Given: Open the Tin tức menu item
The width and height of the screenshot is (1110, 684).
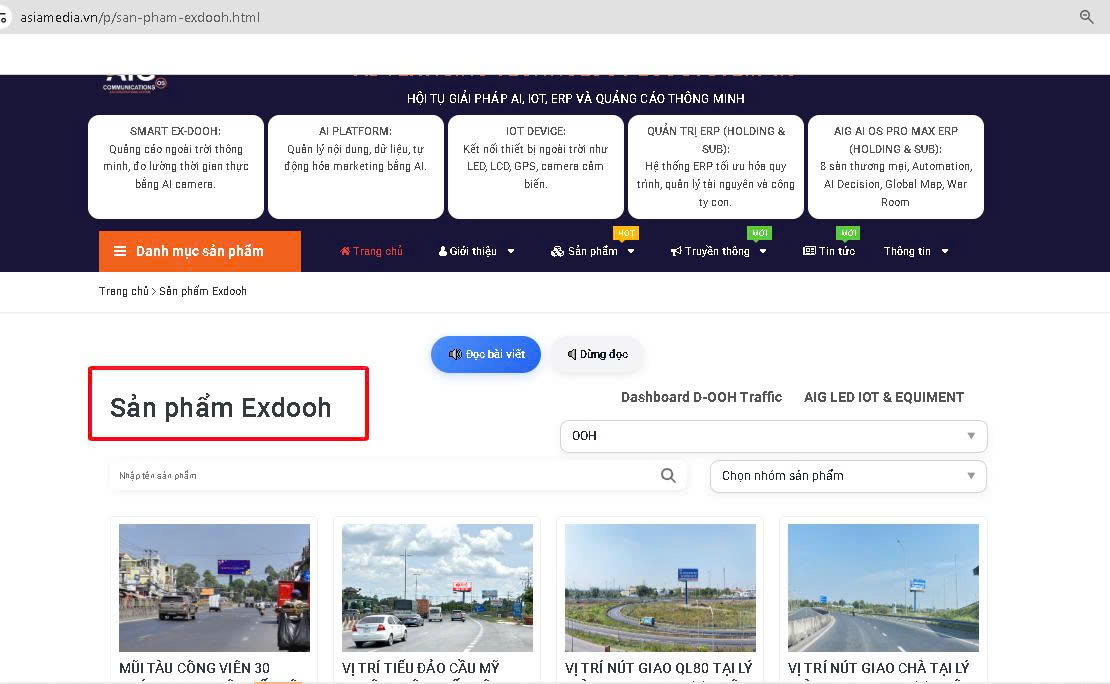Looking at the screenshot, I should click(x=829, y=251).
